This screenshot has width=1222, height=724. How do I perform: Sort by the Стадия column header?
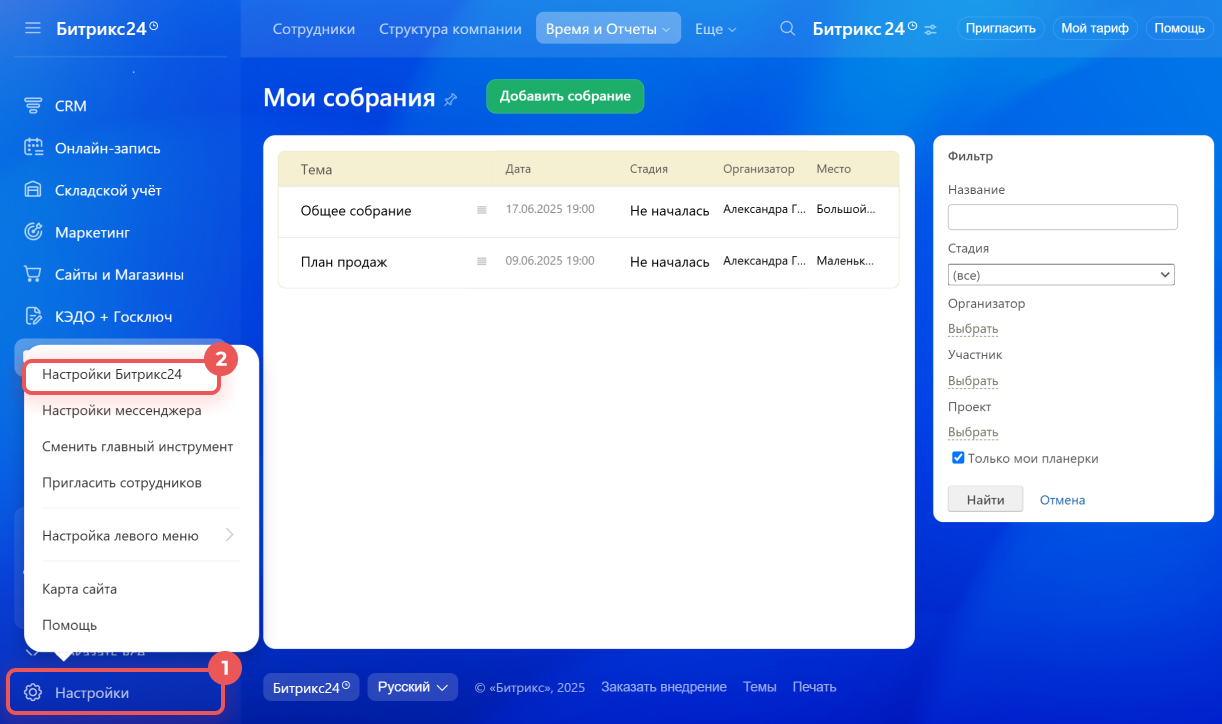(x=649, y=169)
